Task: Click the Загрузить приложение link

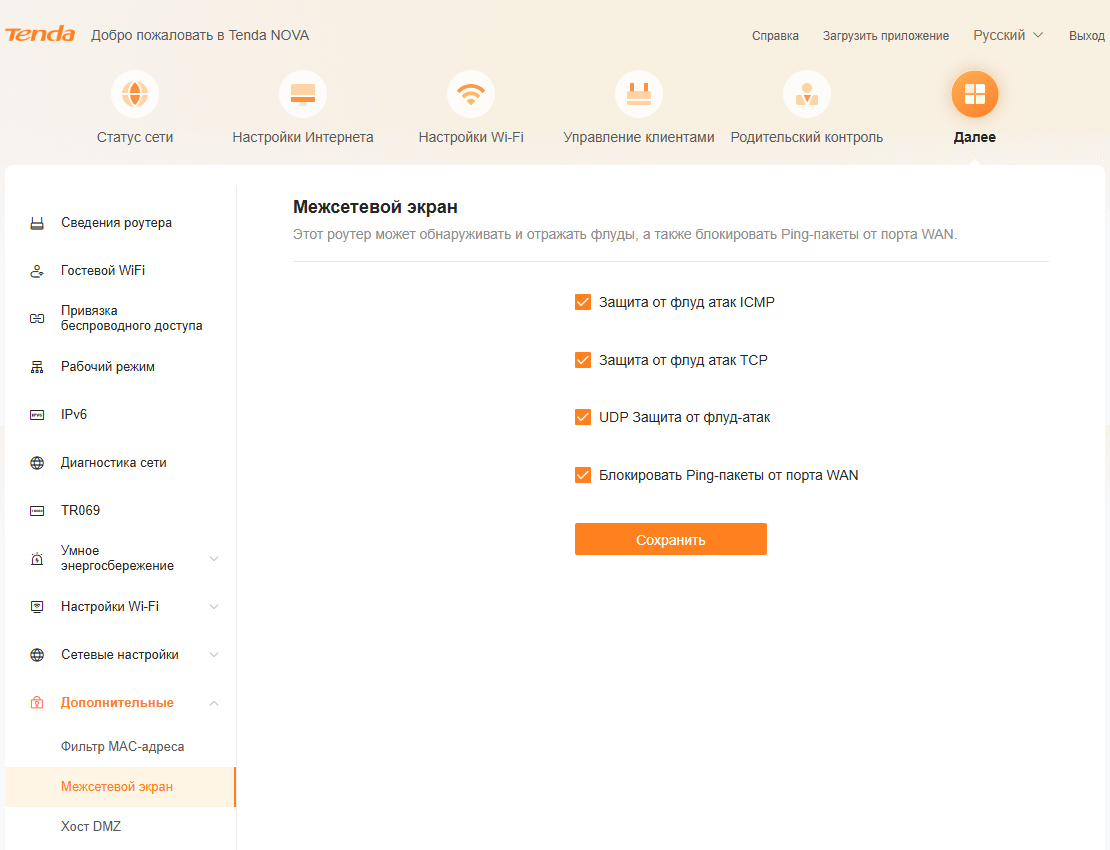Action: pyautogui.click(x=886, y=35)
